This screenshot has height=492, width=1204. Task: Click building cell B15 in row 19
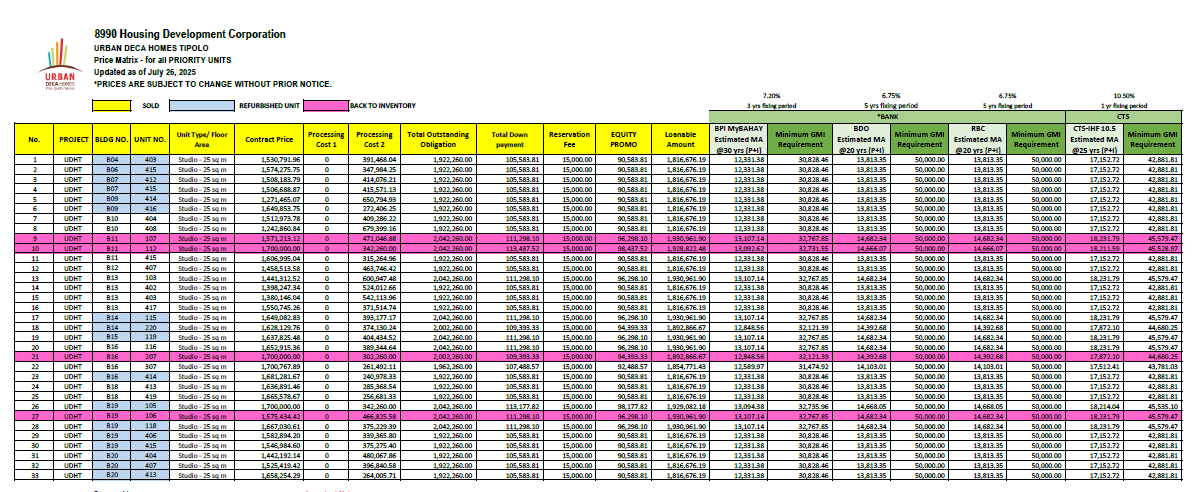click(x=113, y=336)
